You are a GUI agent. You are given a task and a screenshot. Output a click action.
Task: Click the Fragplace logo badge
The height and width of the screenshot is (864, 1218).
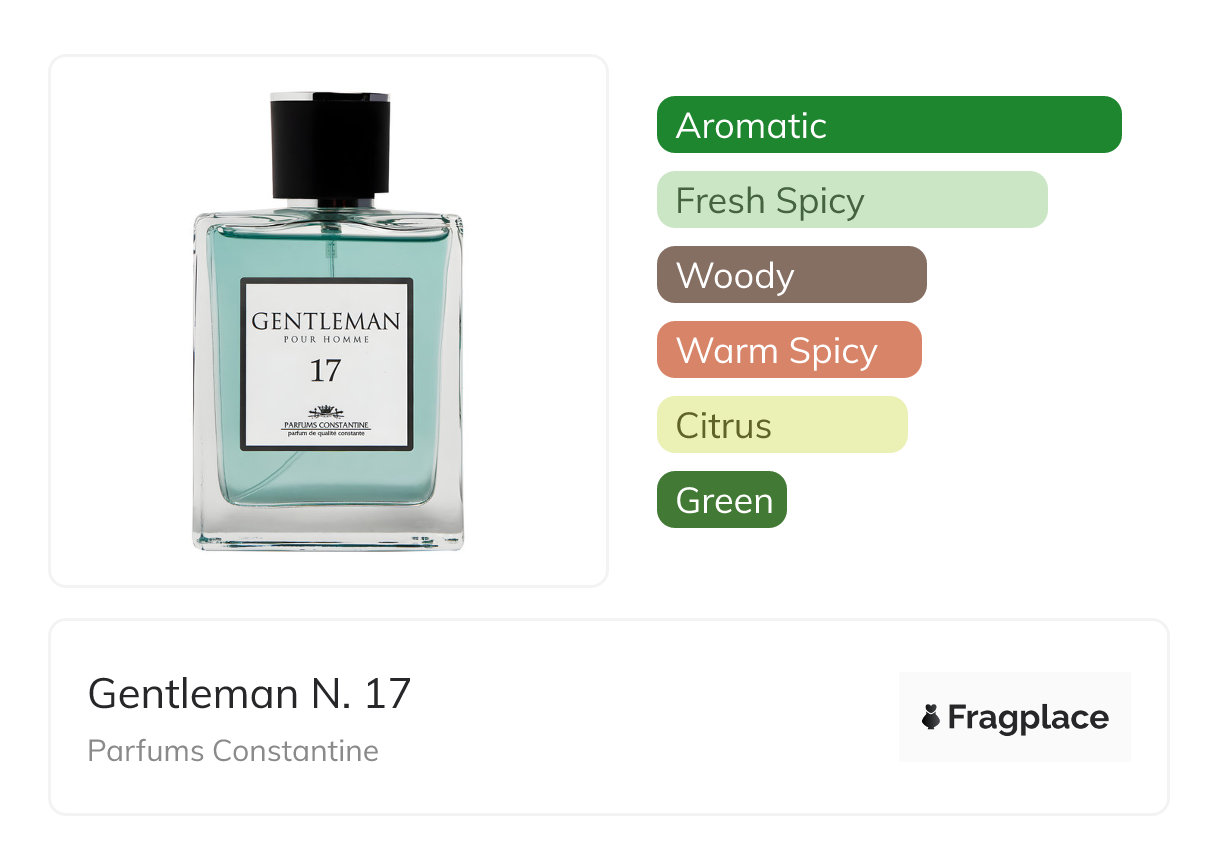[x=1015, y=717]
